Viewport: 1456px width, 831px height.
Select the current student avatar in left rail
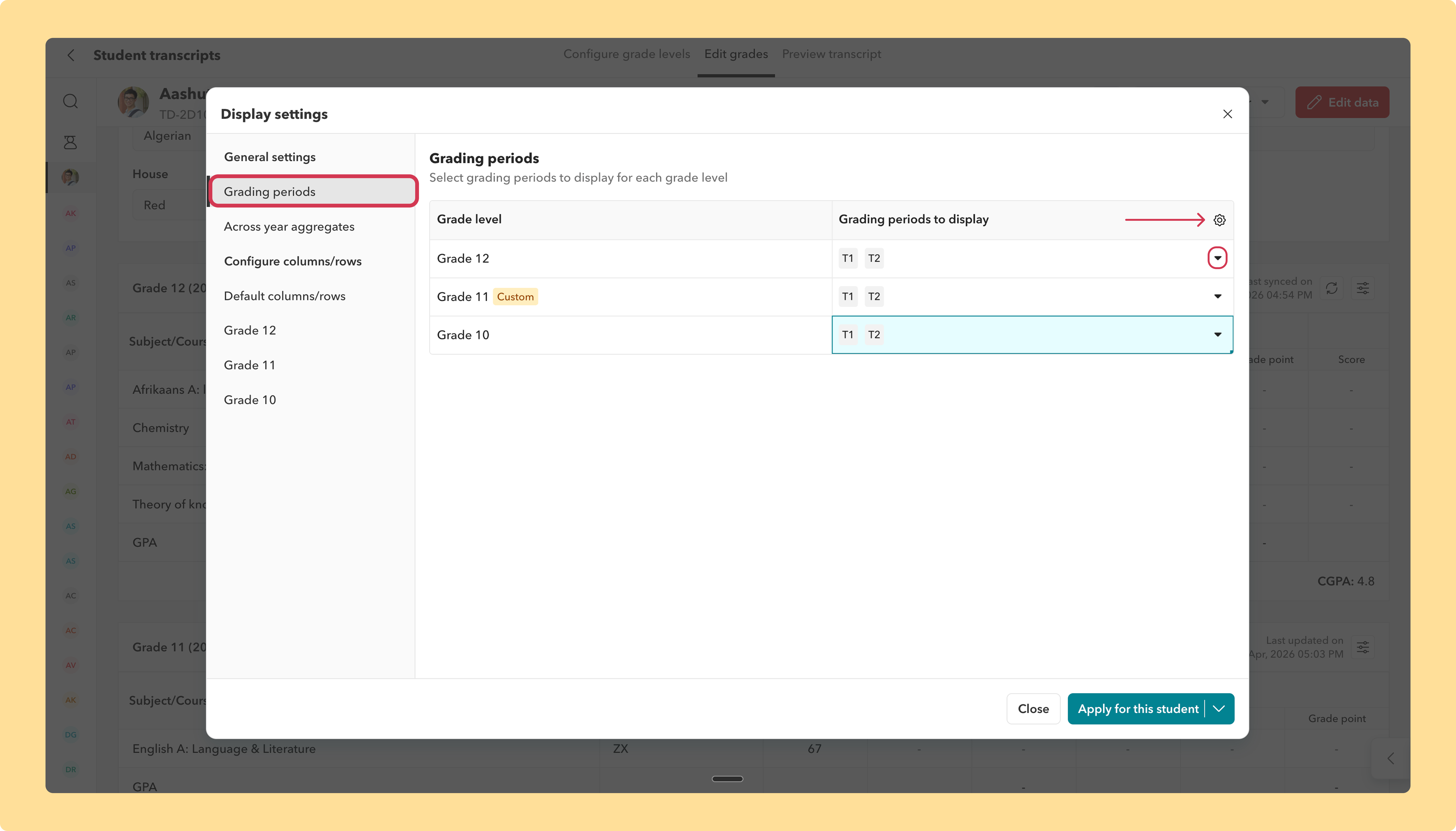pos(70,177)
